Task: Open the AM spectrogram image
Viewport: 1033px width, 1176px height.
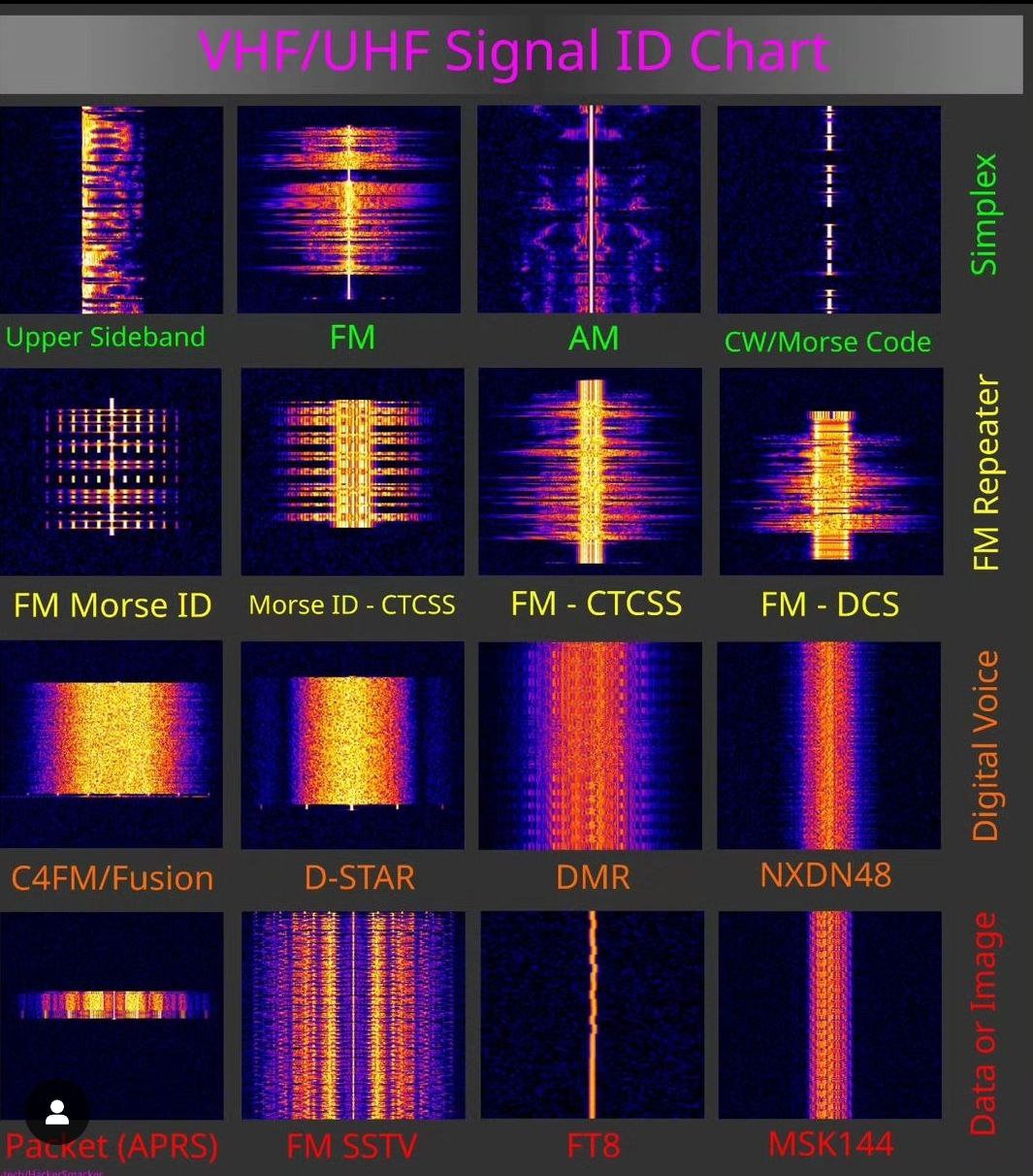Action: pos(589,209)
